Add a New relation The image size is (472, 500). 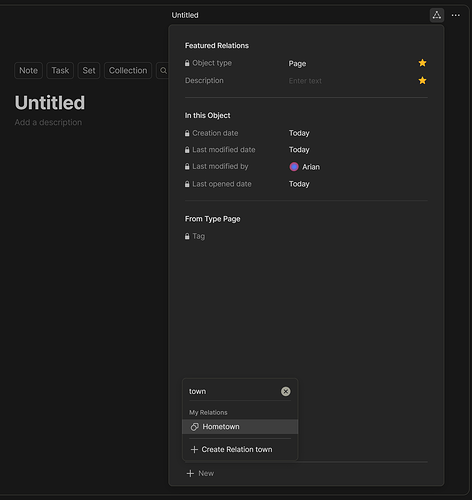click(200, 473)
